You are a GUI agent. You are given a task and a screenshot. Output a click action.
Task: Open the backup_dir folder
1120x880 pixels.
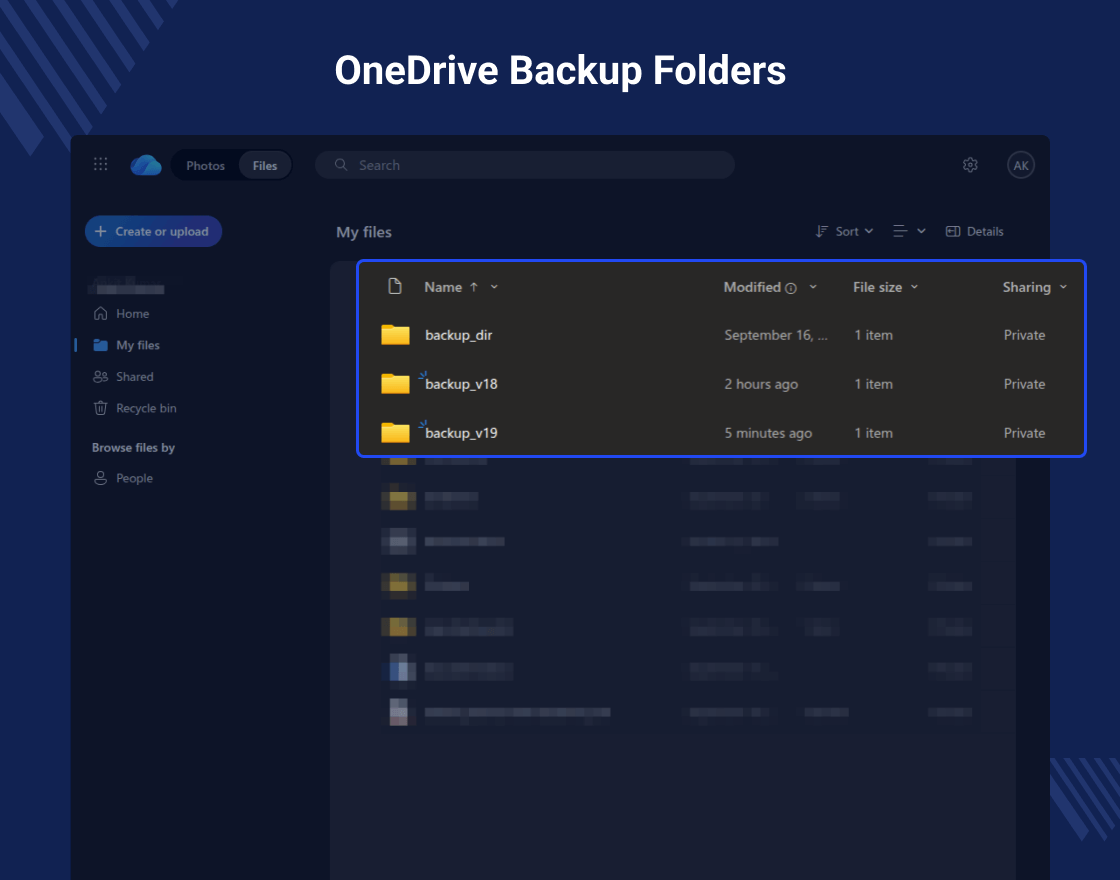tap(459, 335)
